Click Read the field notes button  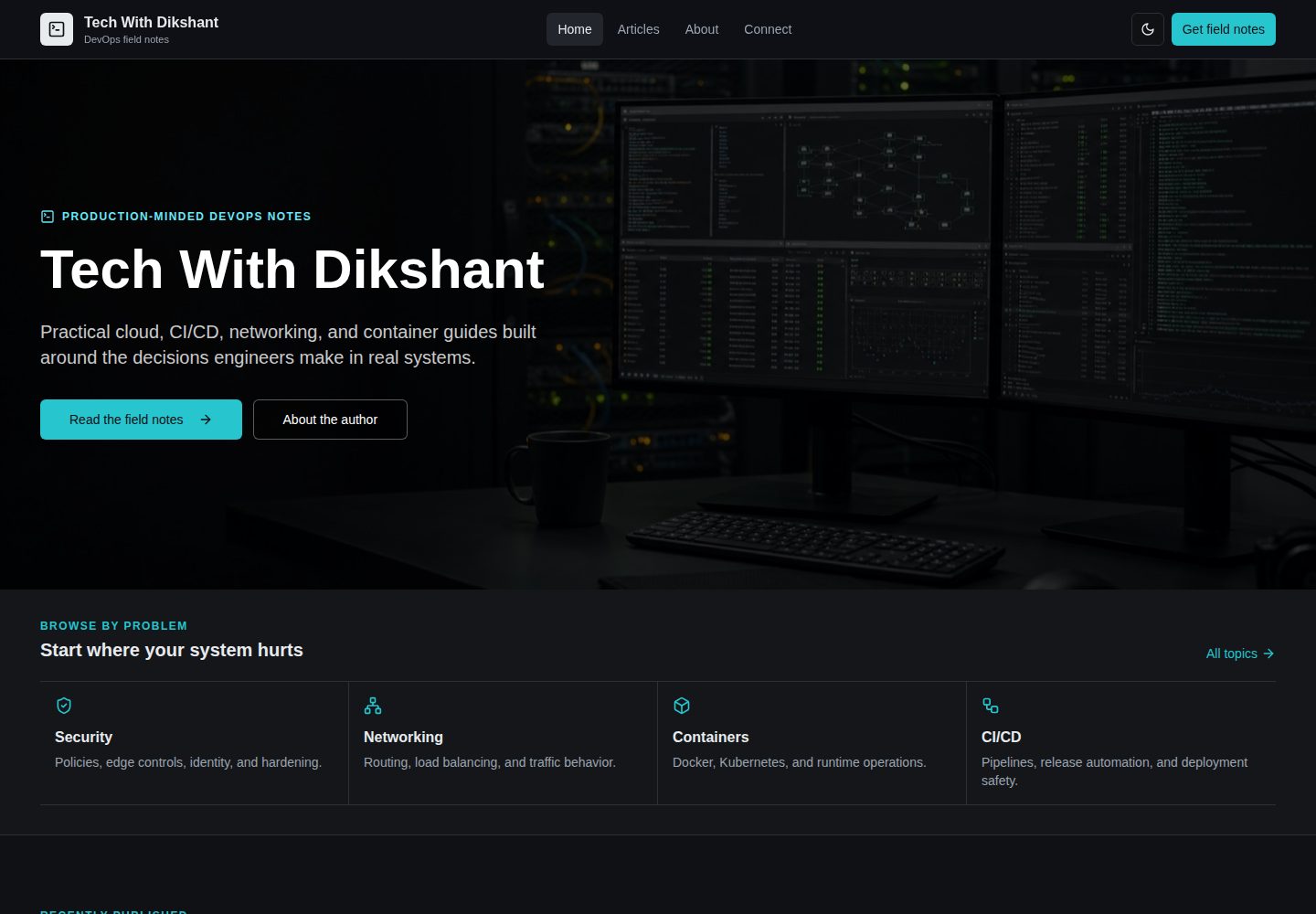[x=141, y=420]
